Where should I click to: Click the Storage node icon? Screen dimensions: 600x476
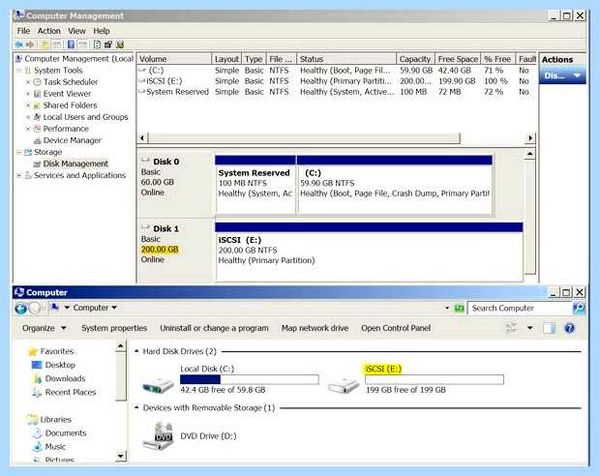(x=28, y=152)
